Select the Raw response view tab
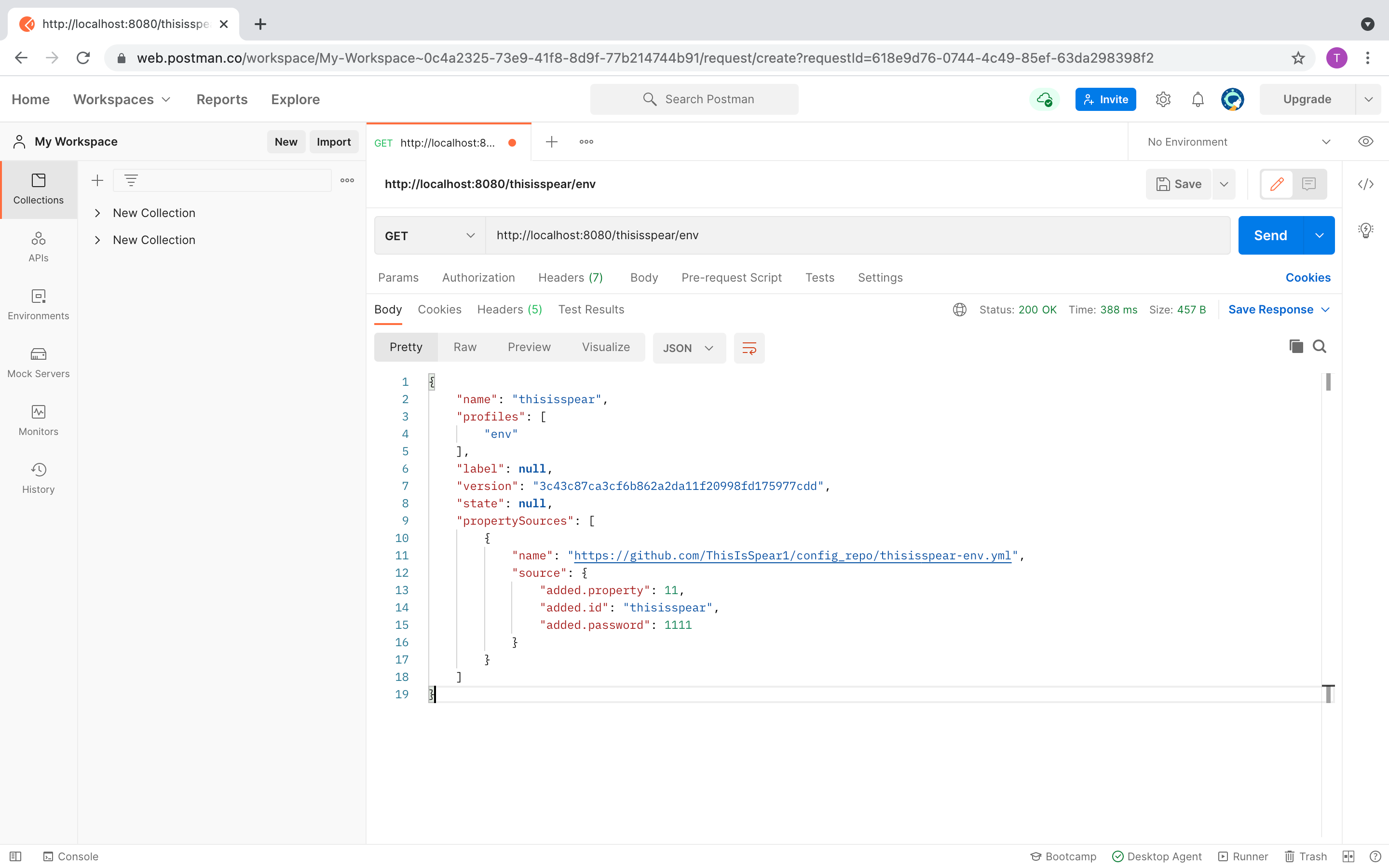 pyautogui.click(x=464, y=347)
